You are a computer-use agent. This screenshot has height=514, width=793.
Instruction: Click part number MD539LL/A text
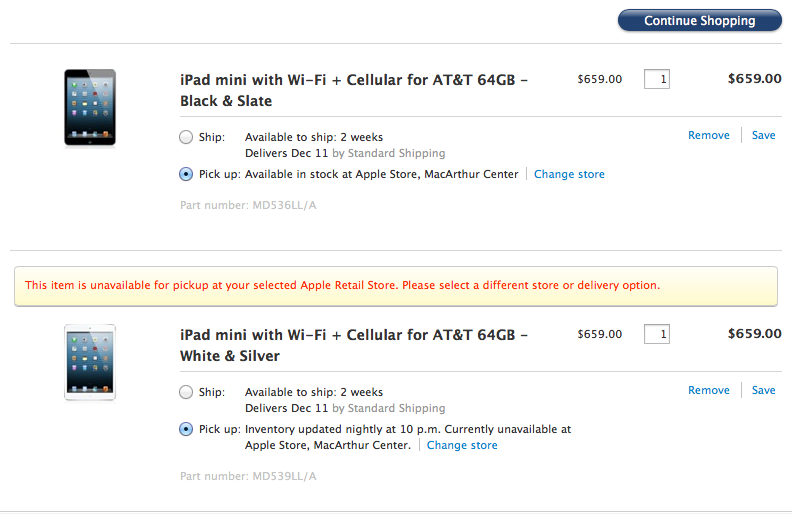coord(248,476)
